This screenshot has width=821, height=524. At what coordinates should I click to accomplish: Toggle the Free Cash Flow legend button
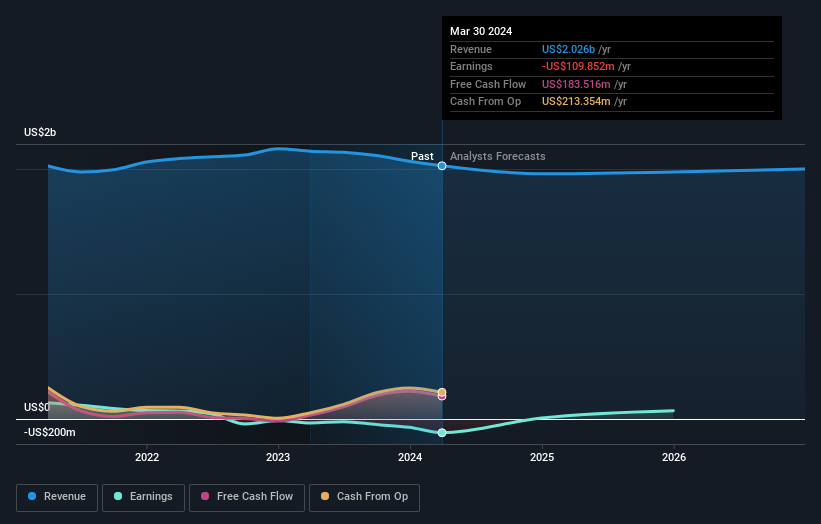pos(247,497)
